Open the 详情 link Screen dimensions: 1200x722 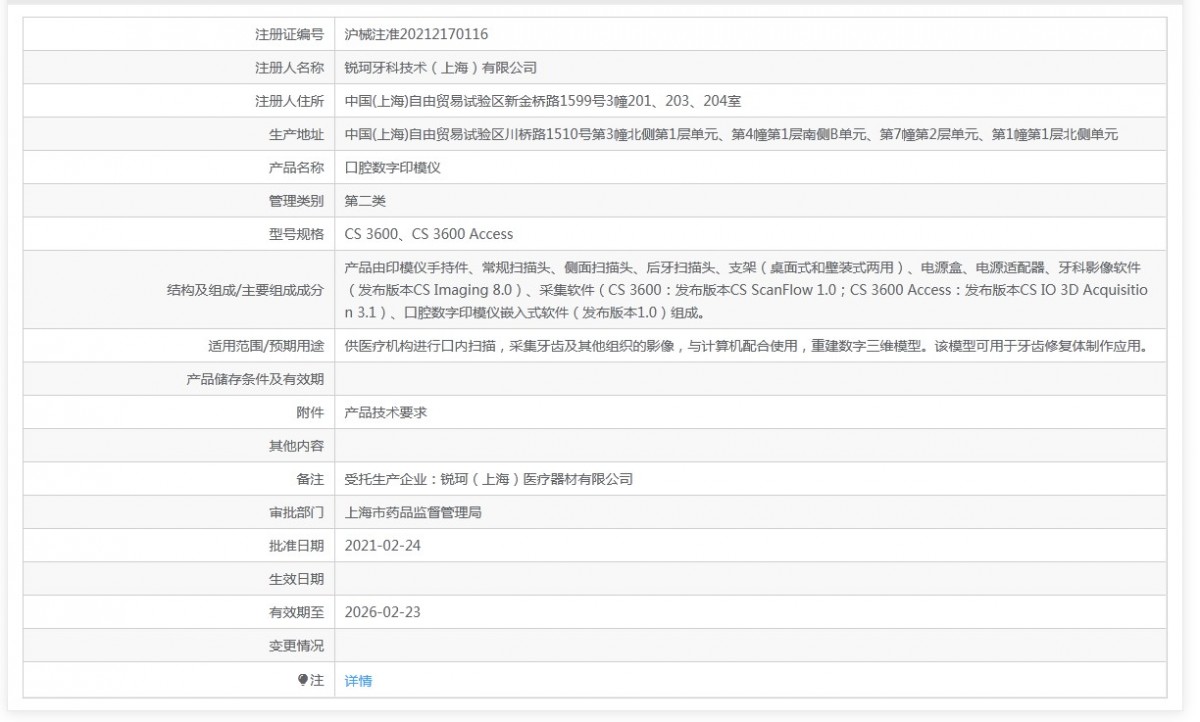(358, 680)
